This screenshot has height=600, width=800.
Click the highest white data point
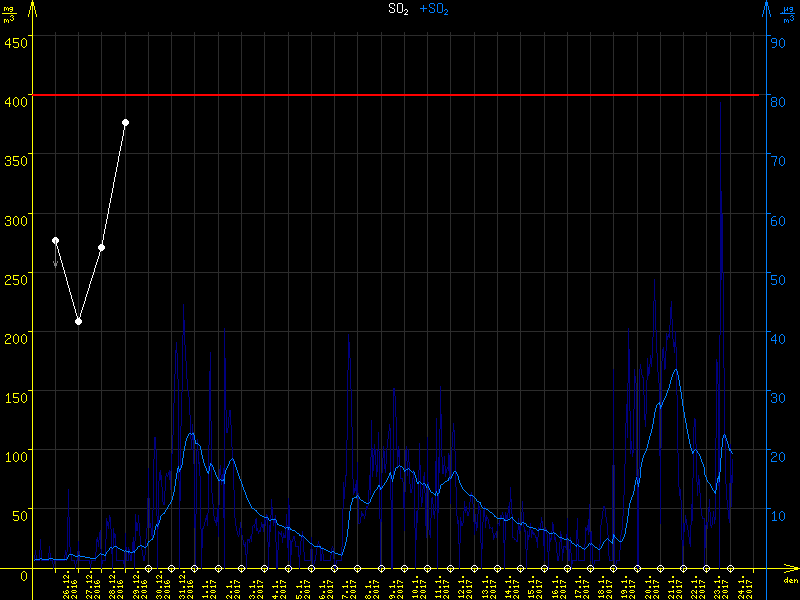(x=125, y=122)
